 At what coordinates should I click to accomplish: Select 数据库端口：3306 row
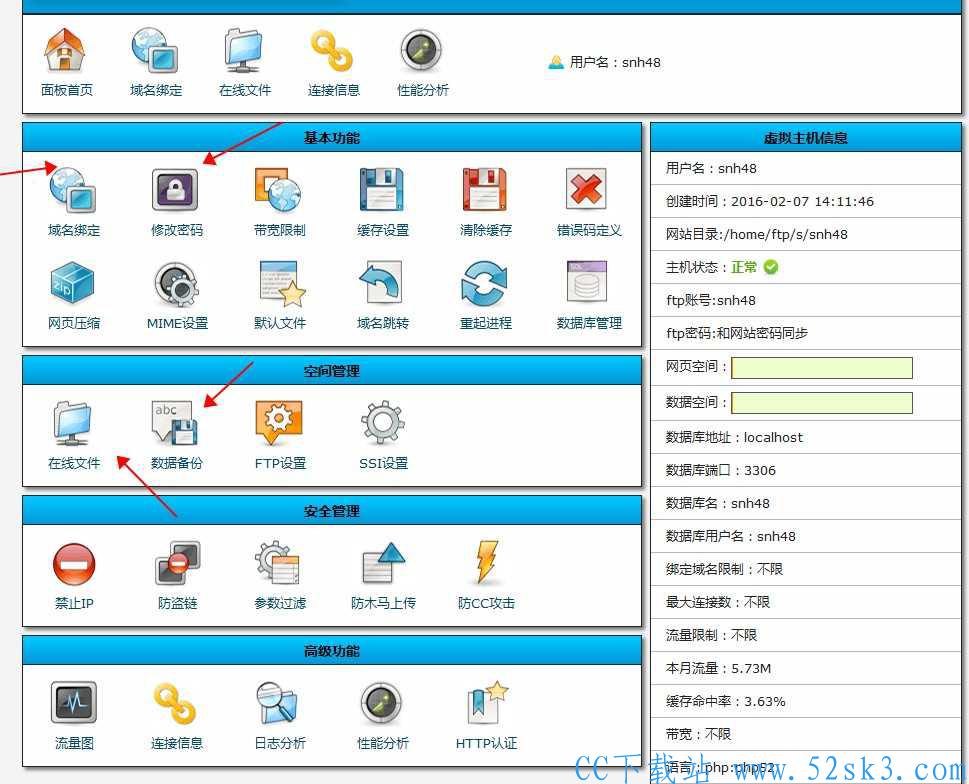806,470
